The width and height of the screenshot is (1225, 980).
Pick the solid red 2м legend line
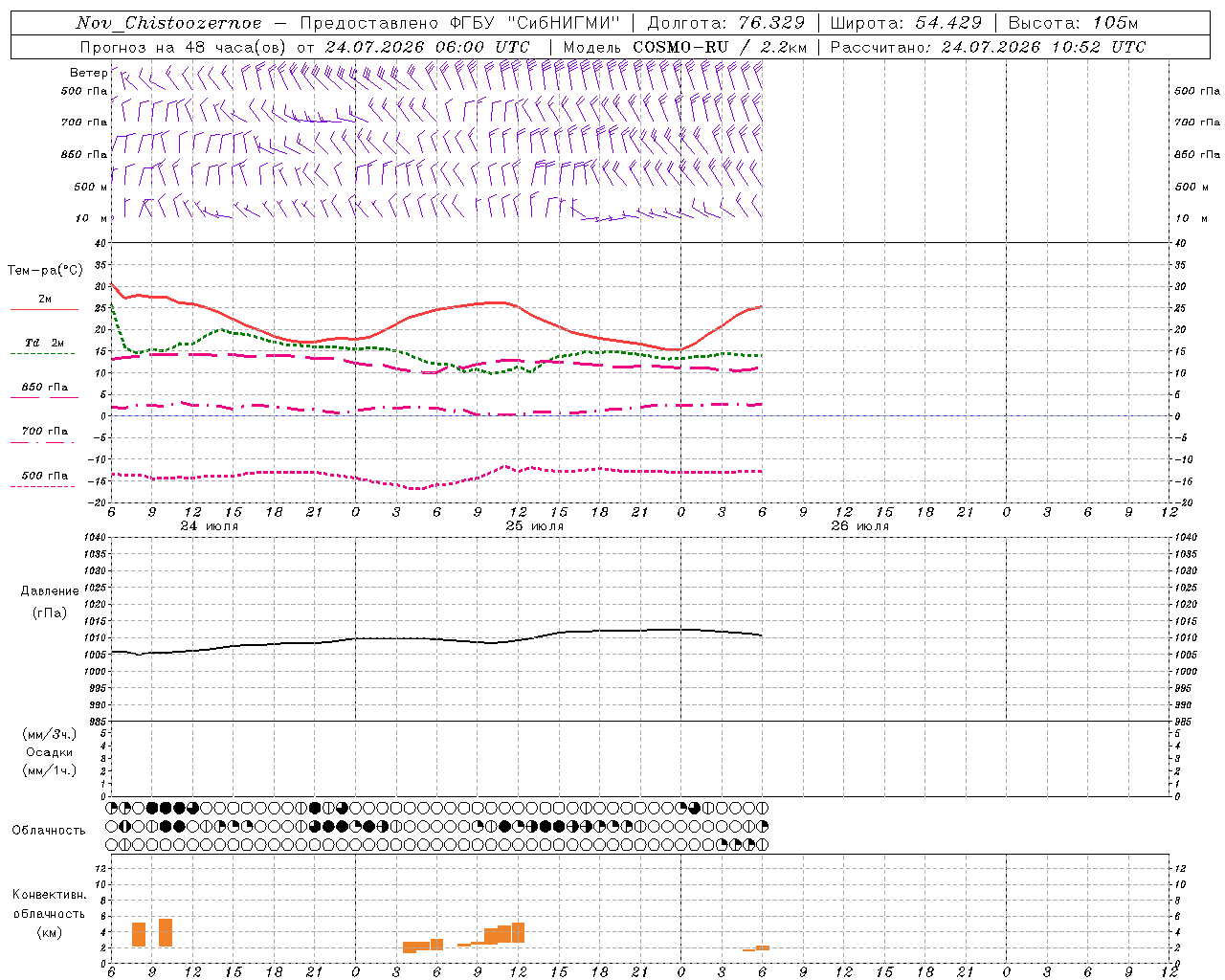click(x=44, y=309)
